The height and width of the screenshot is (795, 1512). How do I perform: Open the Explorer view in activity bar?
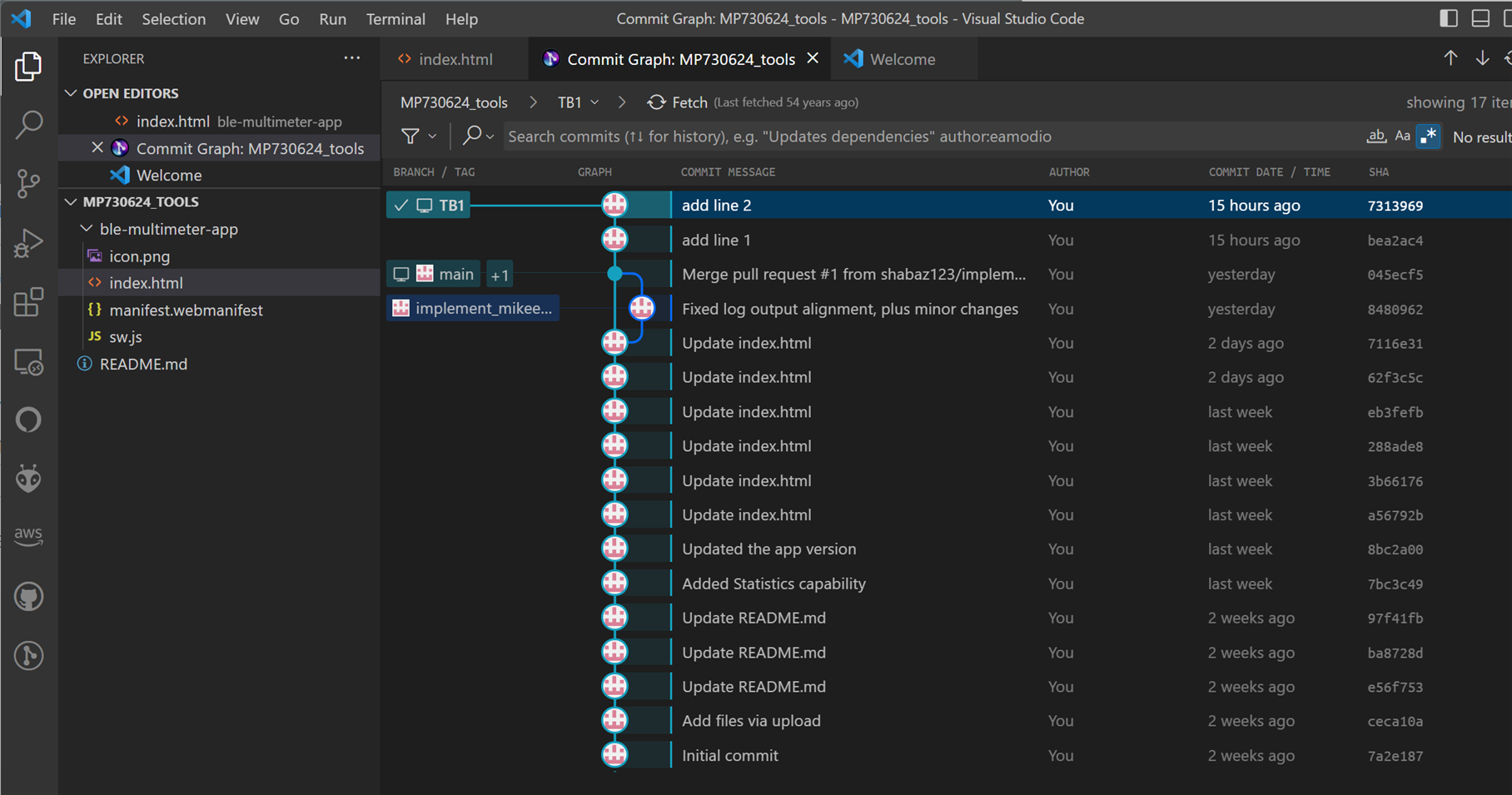tap(28, 67)
